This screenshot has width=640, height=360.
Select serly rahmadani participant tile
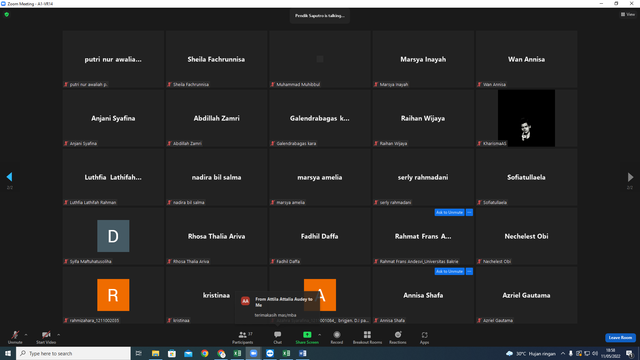(423, 177)
